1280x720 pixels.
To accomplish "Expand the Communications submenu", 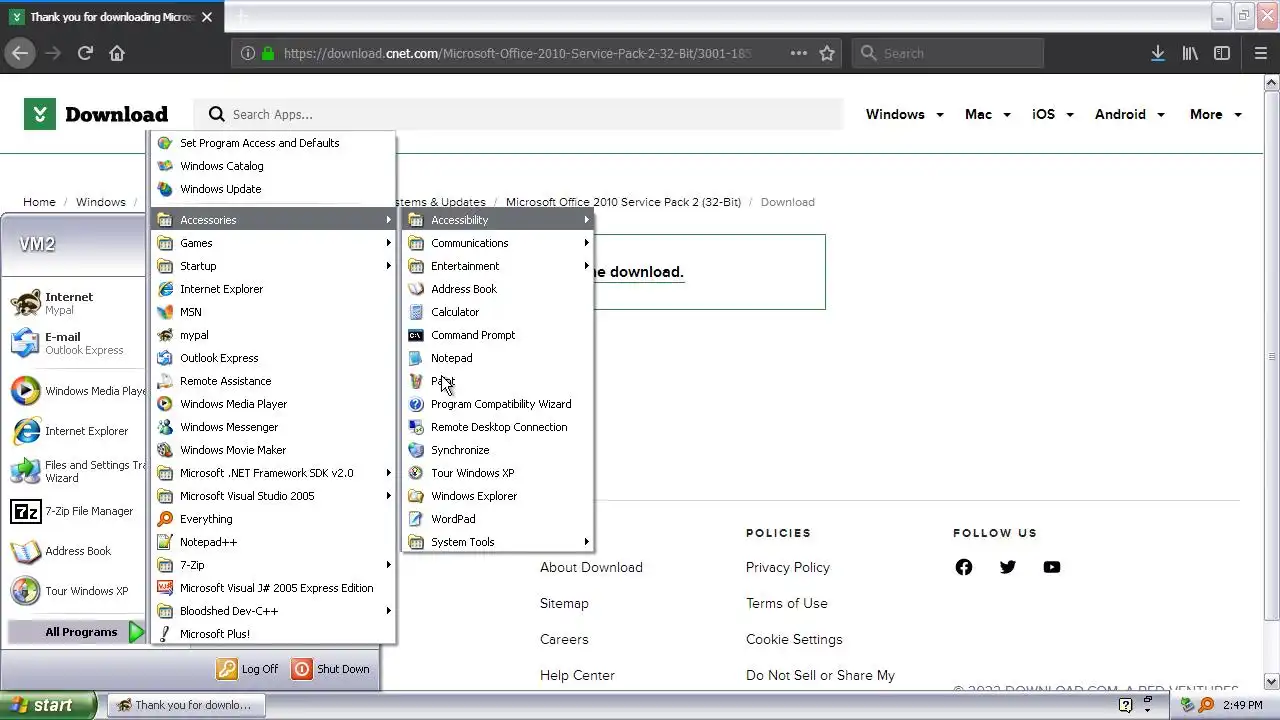I will click(x=497, y=243).
